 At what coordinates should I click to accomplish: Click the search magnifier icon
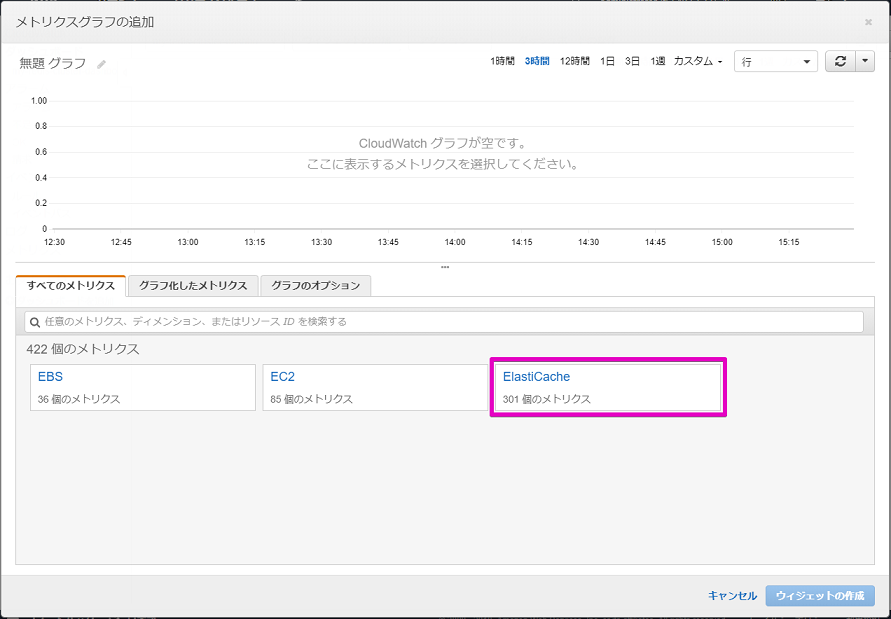tap(35, 322)
